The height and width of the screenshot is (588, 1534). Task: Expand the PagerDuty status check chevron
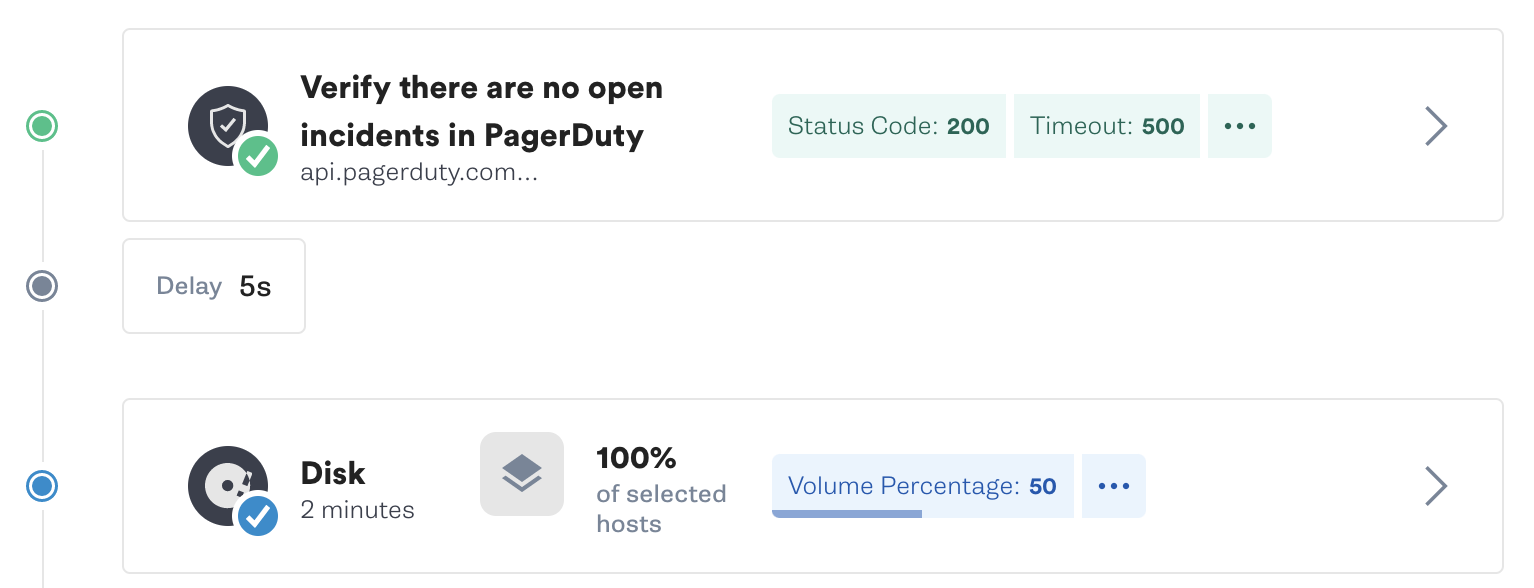pyautogui.click(x=1436, y=126)
